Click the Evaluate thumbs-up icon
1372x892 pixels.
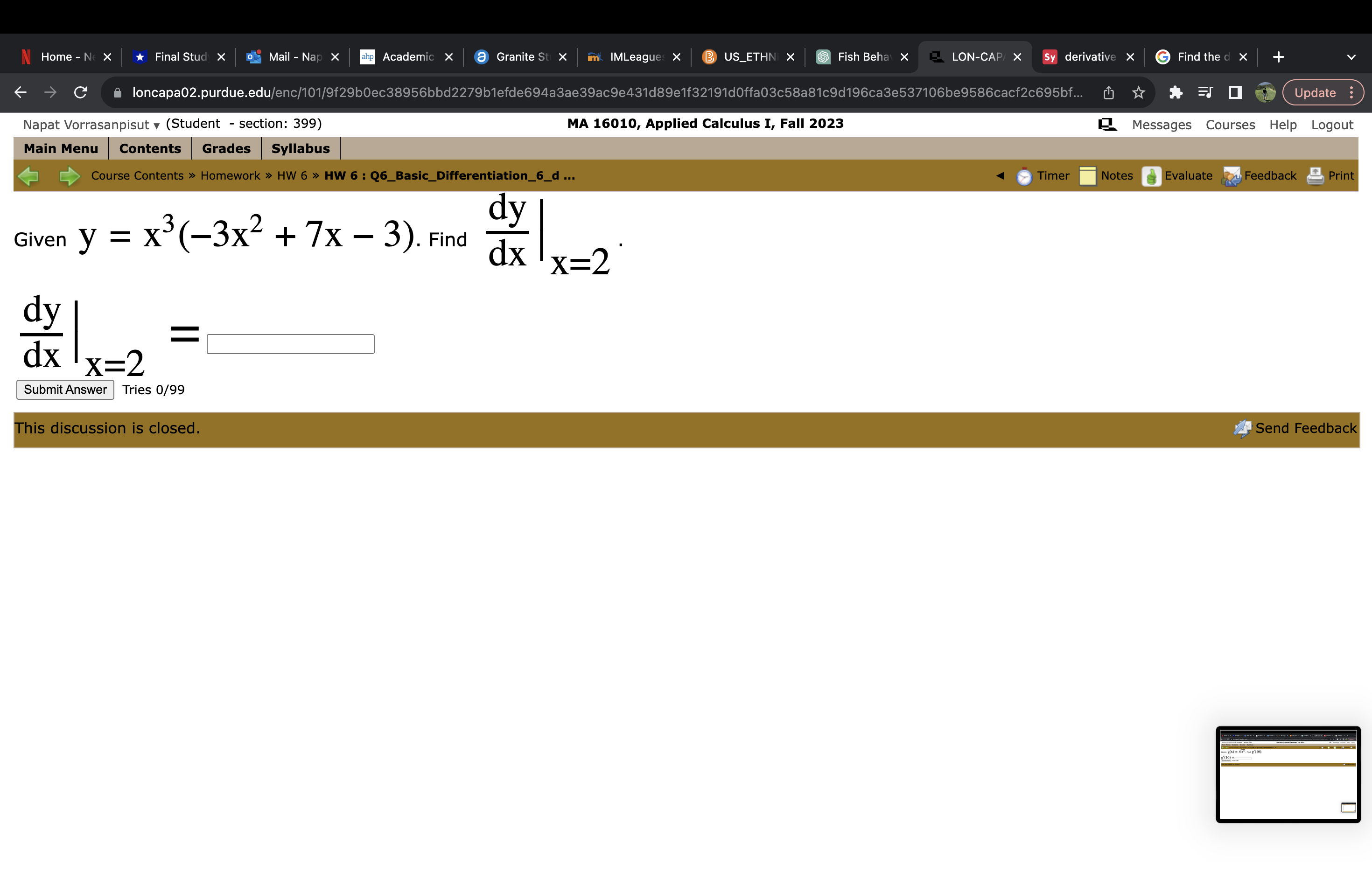[1151, 176]
